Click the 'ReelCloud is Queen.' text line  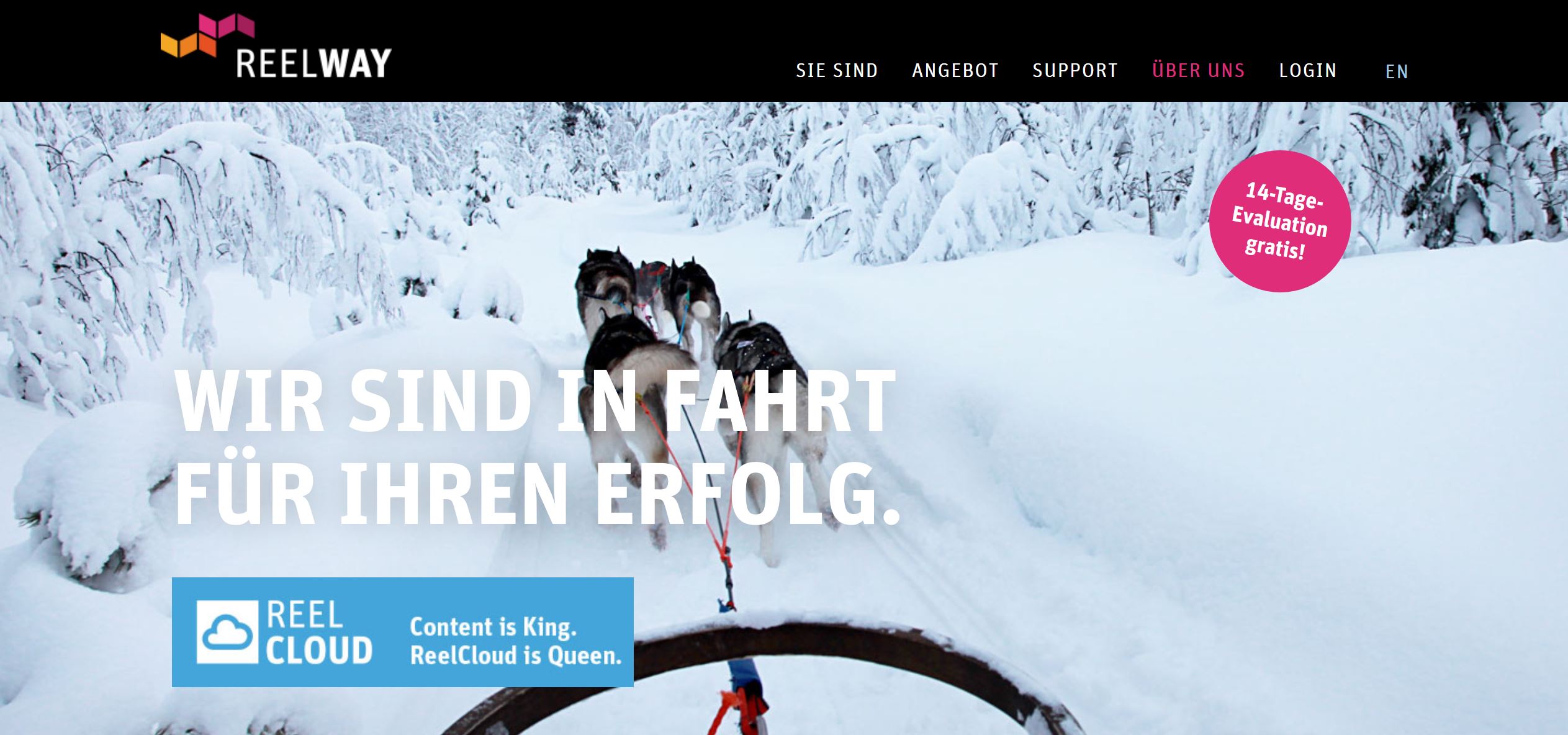pyautogui.click(x=516, y=655)
